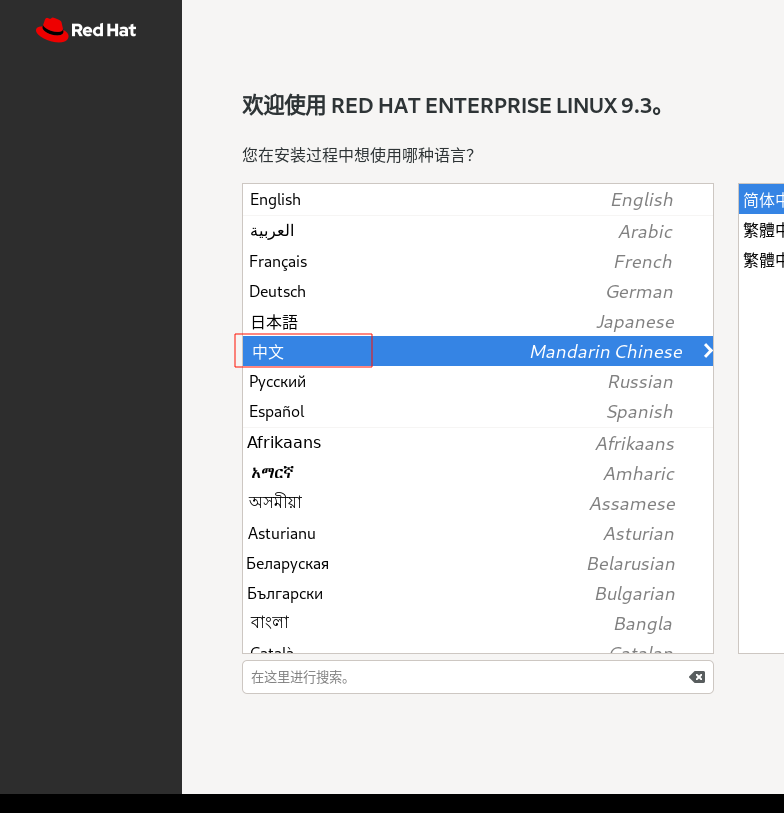Choose Asturianu from the language list
The height and width of the screenshot is (813, 784).
coord(478,534)
